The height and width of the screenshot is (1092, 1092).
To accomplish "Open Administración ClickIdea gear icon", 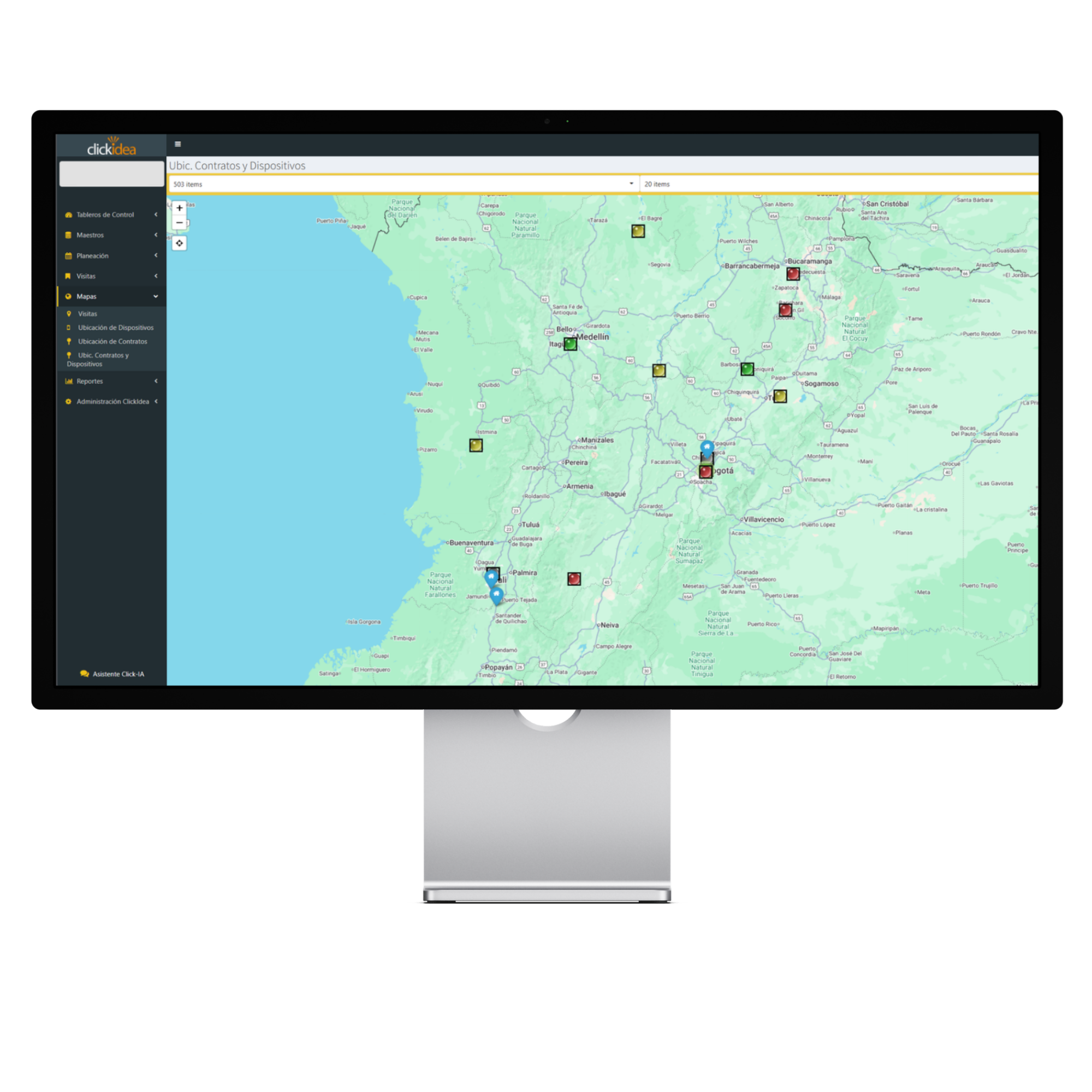I will pyautogui.click(x=69, y=402).
